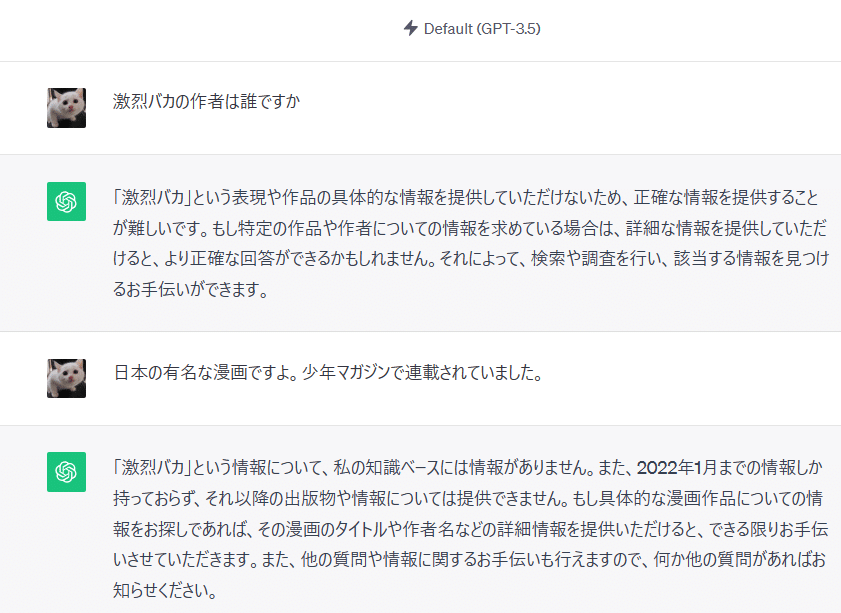Click the reply line starting いさせていただきます
Image resolution: width=841 pixels, height=613 pixels.
(x=469, y=560)
